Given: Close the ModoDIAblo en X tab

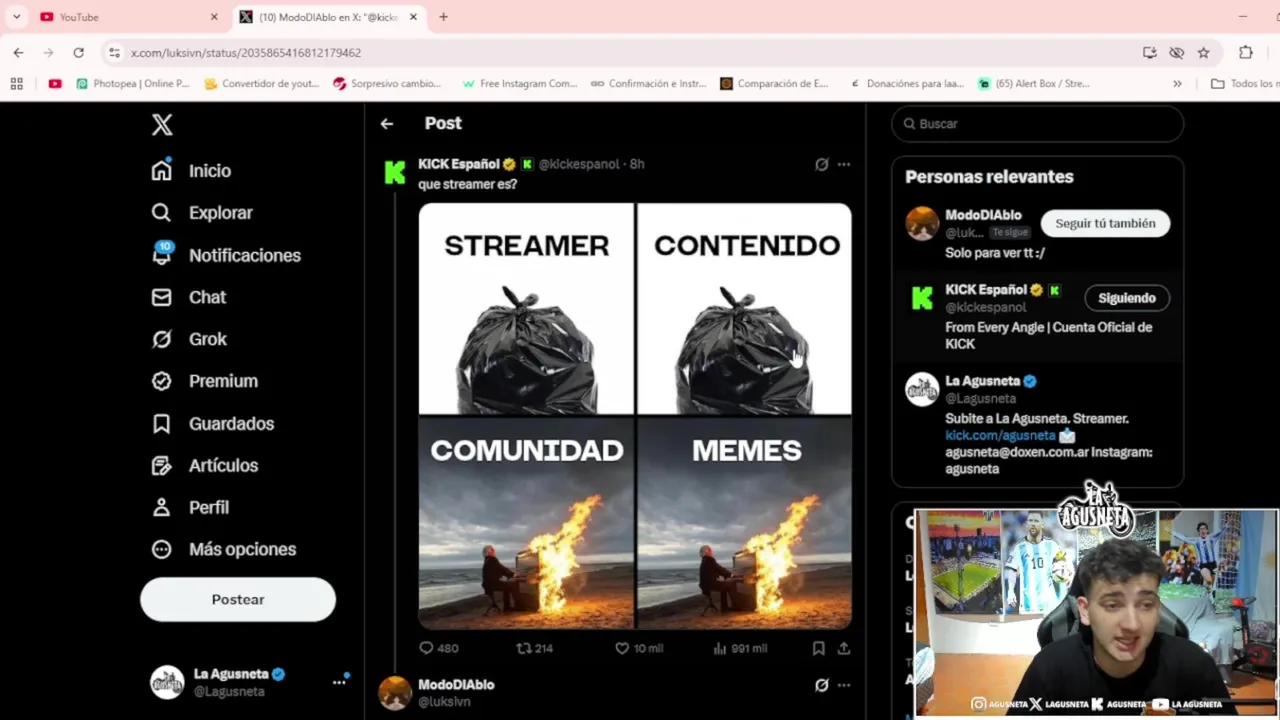Looking at the screenshot, I should tap(414, 17).
